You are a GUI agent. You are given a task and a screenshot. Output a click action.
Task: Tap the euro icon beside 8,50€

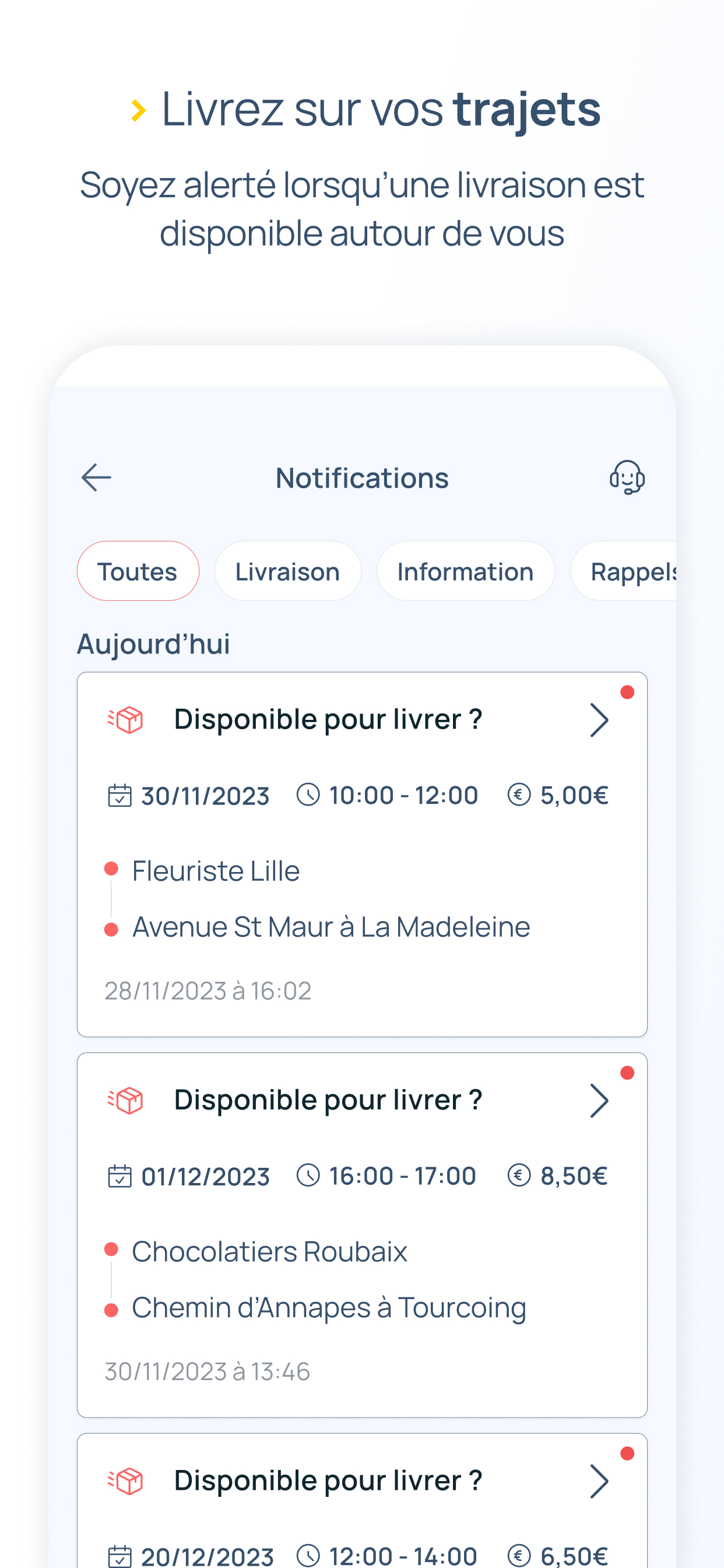[518, 1175]
